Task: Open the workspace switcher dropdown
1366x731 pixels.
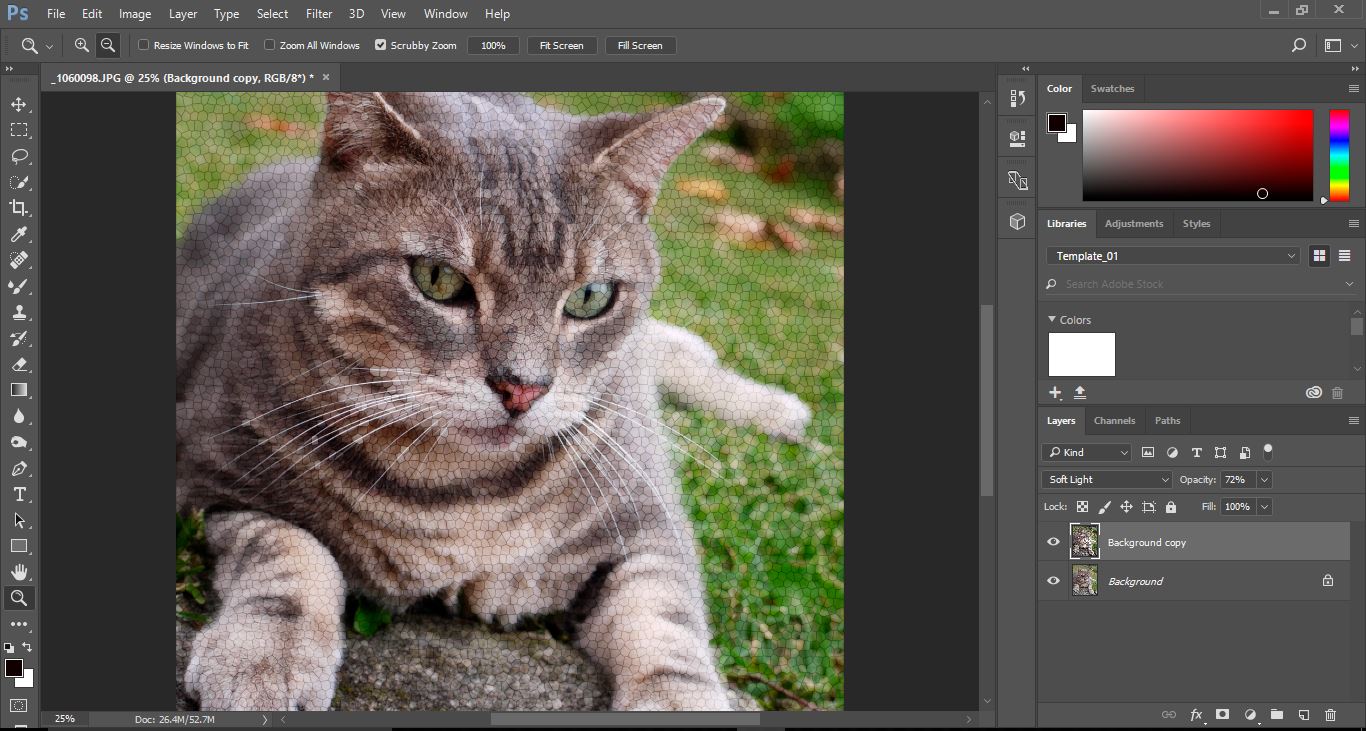Action: point(1339,45)
